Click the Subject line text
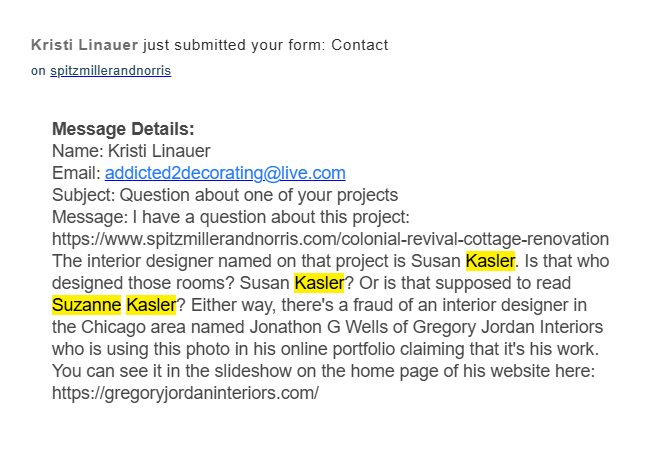The height and width of the screenshot is (450, 646). coord(225,195)
